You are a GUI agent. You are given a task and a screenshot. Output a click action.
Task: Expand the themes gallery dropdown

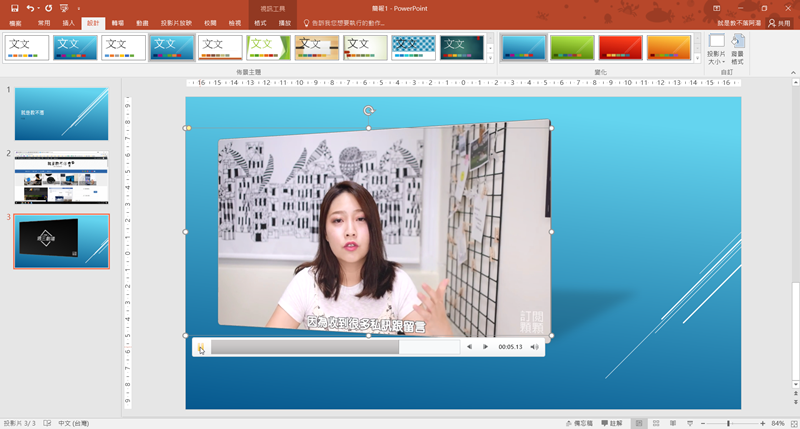[x=490, y=59]
